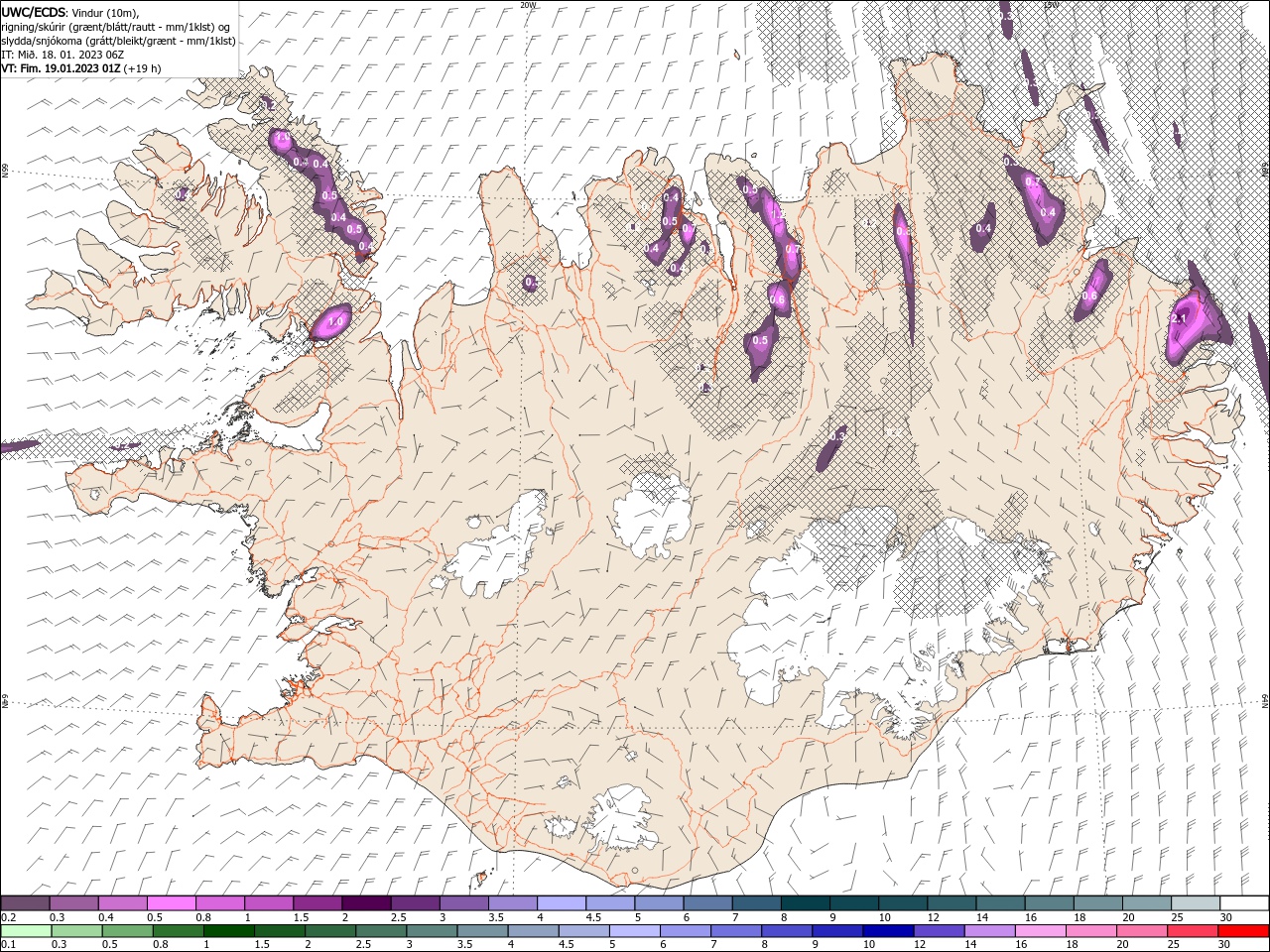Click upper legend white swatch after 30

pos(1243,902)
